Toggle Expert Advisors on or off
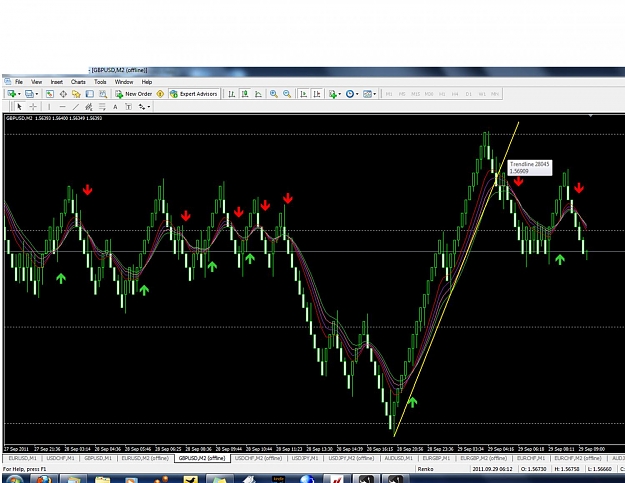 pyautogui.click(x=194, y=94)
